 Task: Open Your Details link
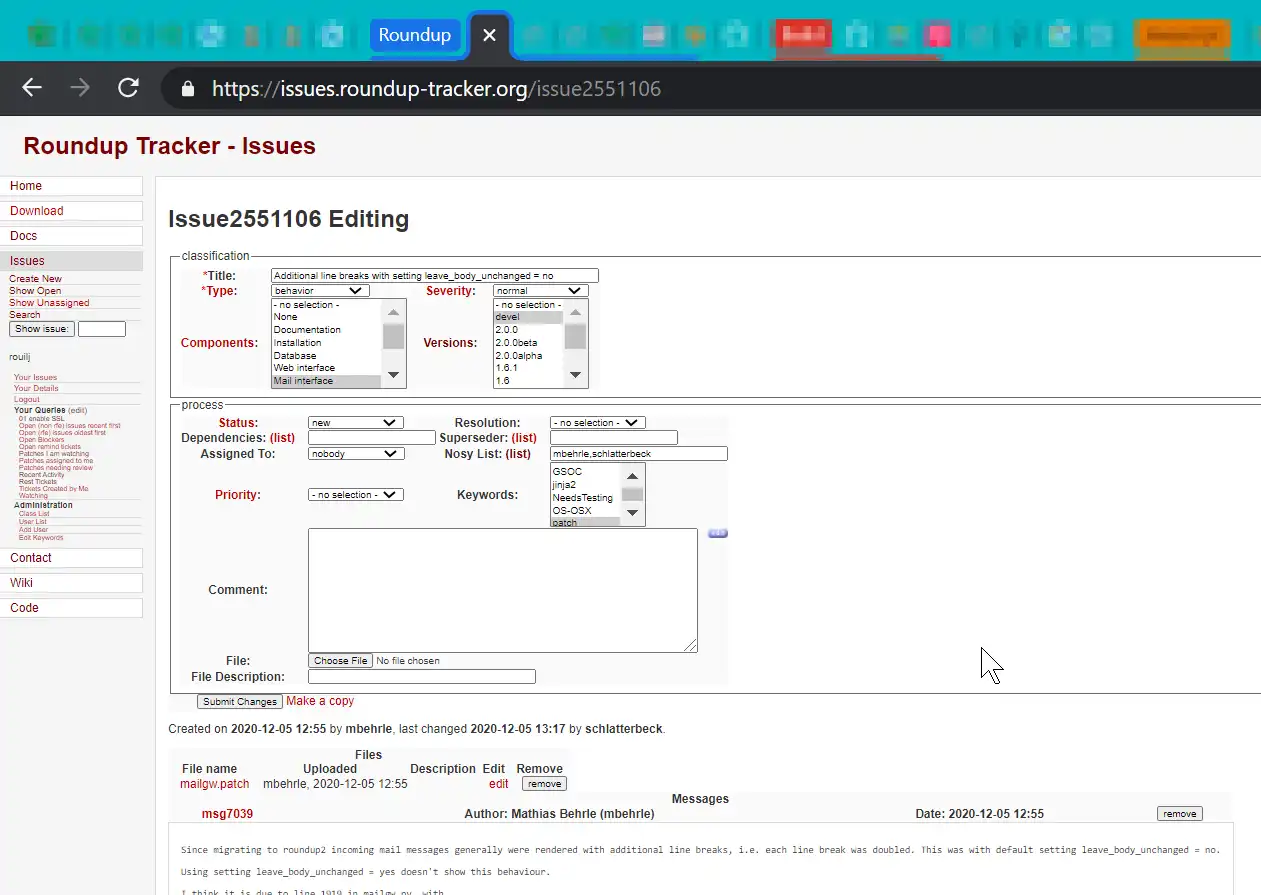pos(36,389)
